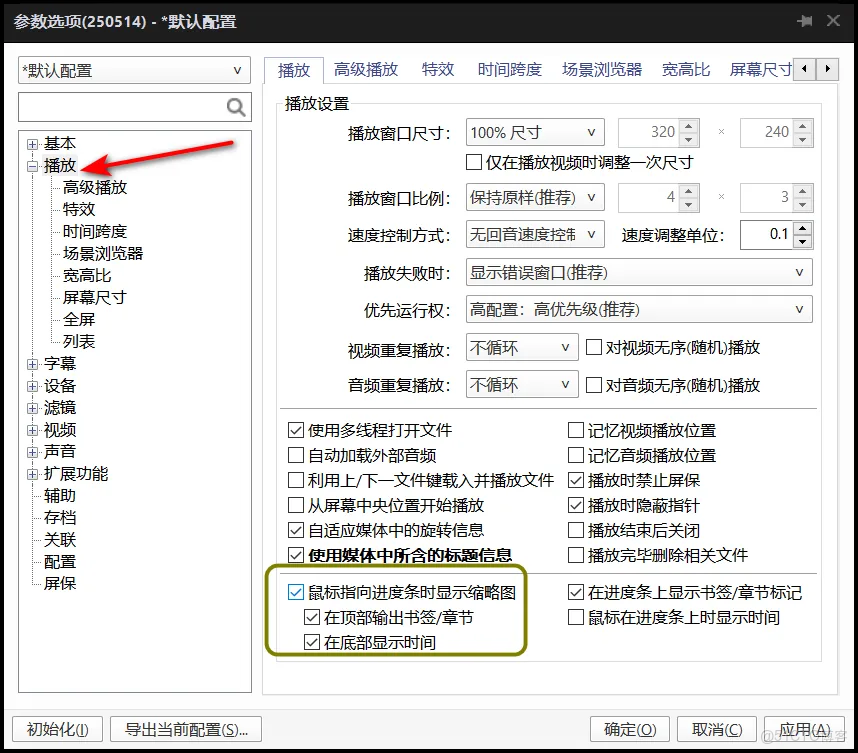Expand the 字幕 tree node
This screenshot has height=753, width=858.
(x=33, y=364)
